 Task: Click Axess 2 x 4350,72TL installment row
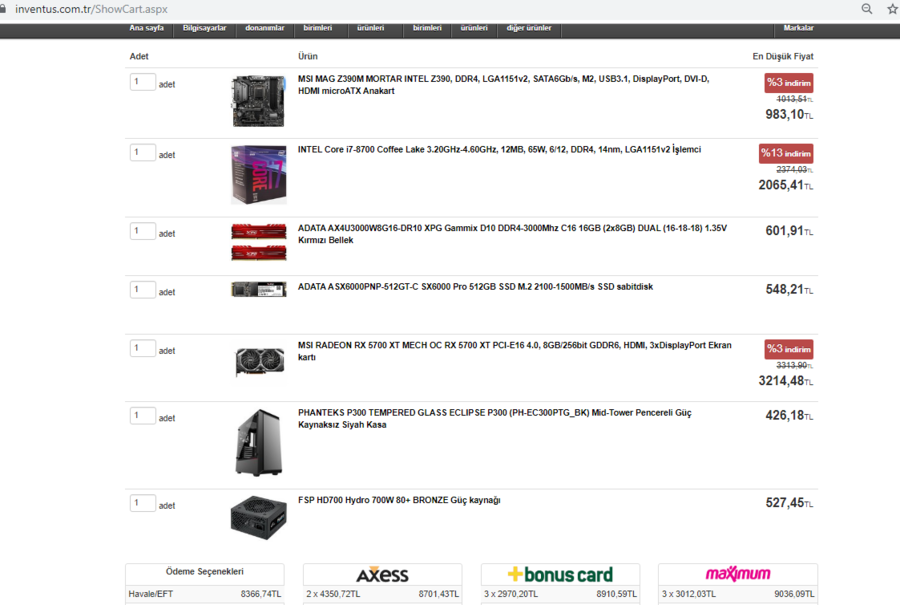pos(382,594)
